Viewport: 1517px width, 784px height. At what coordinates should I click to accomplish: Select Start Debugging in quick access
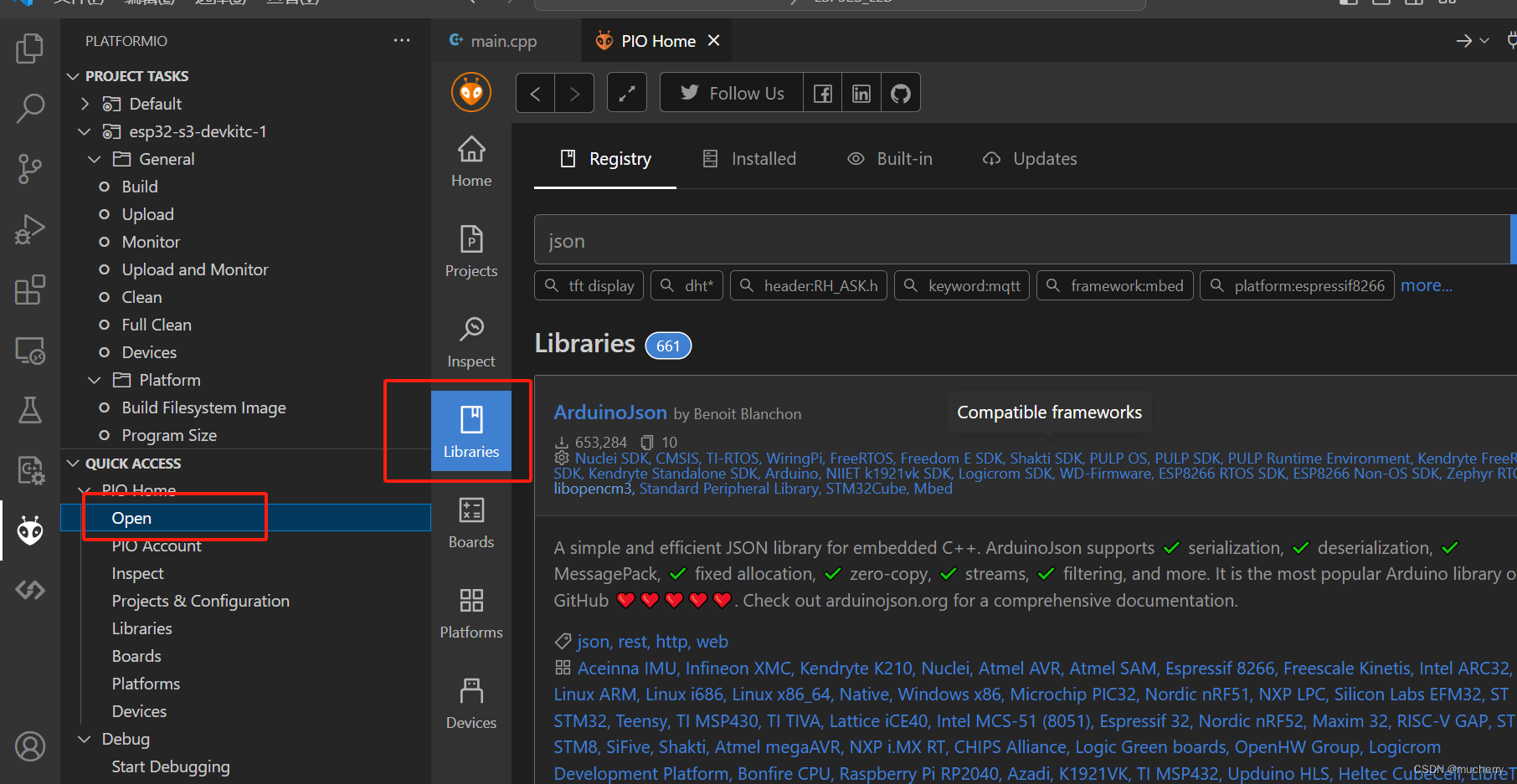(x=170, y=766)
